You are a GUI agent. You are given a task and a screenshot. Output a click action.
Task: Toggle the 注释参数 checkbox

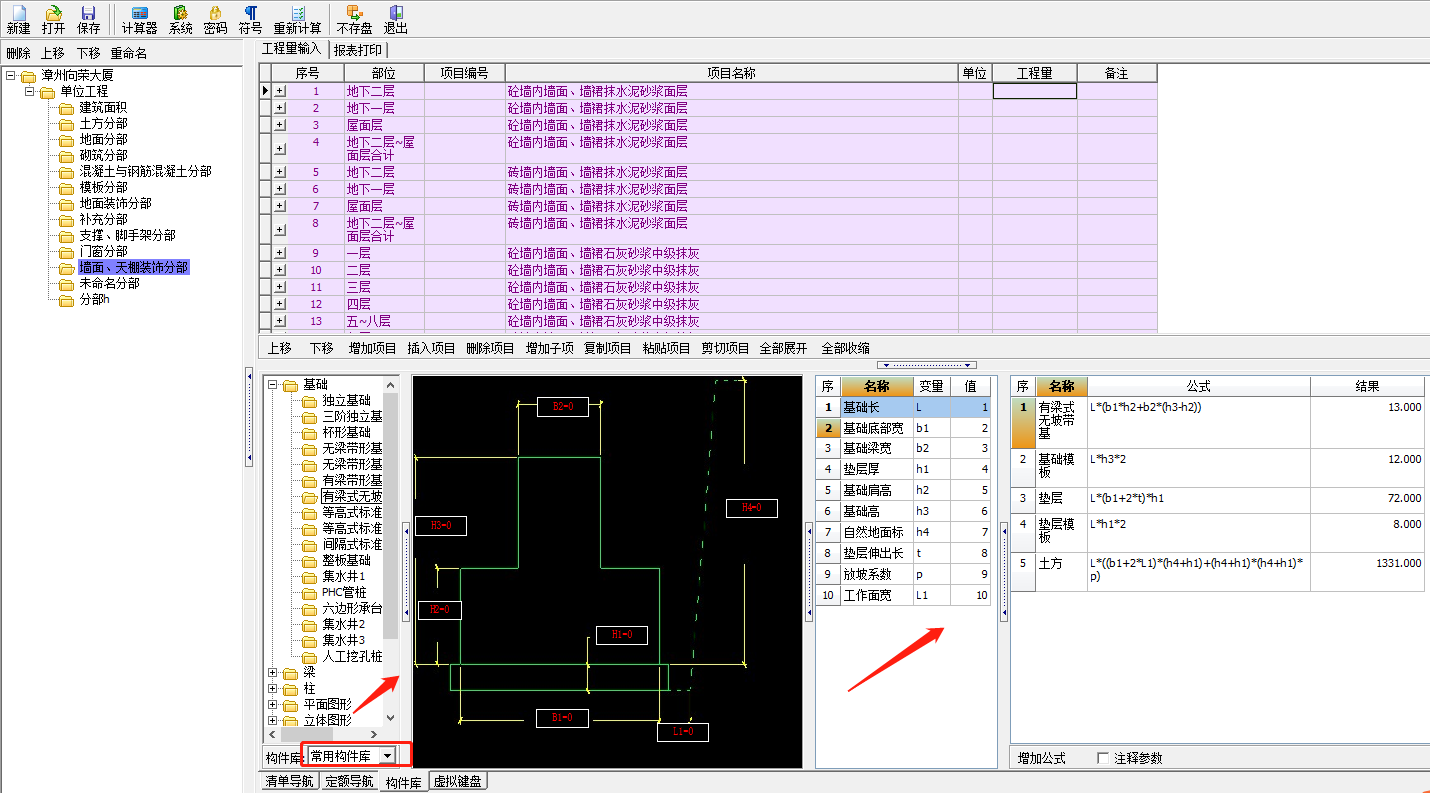click(x=1103, y=758)
